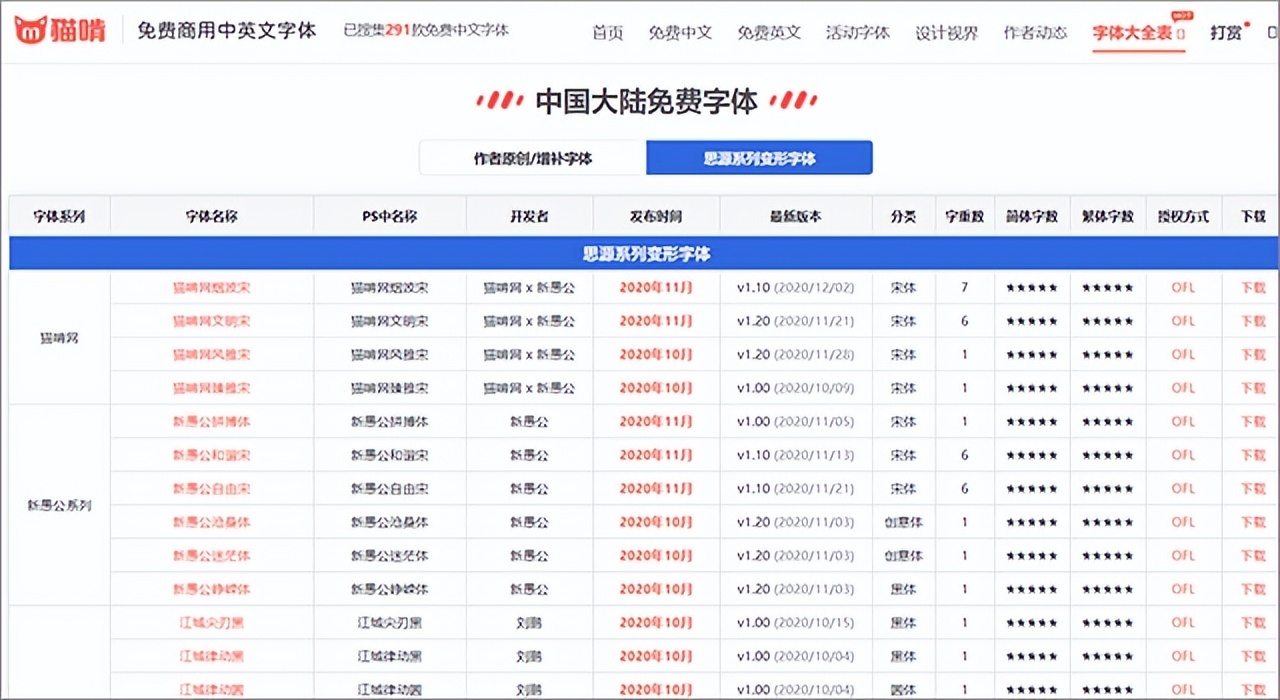Click version v1.10 (2020/11/13) cell
Viewport: 1280px width, 700px height.
click(x=795, y=455)
